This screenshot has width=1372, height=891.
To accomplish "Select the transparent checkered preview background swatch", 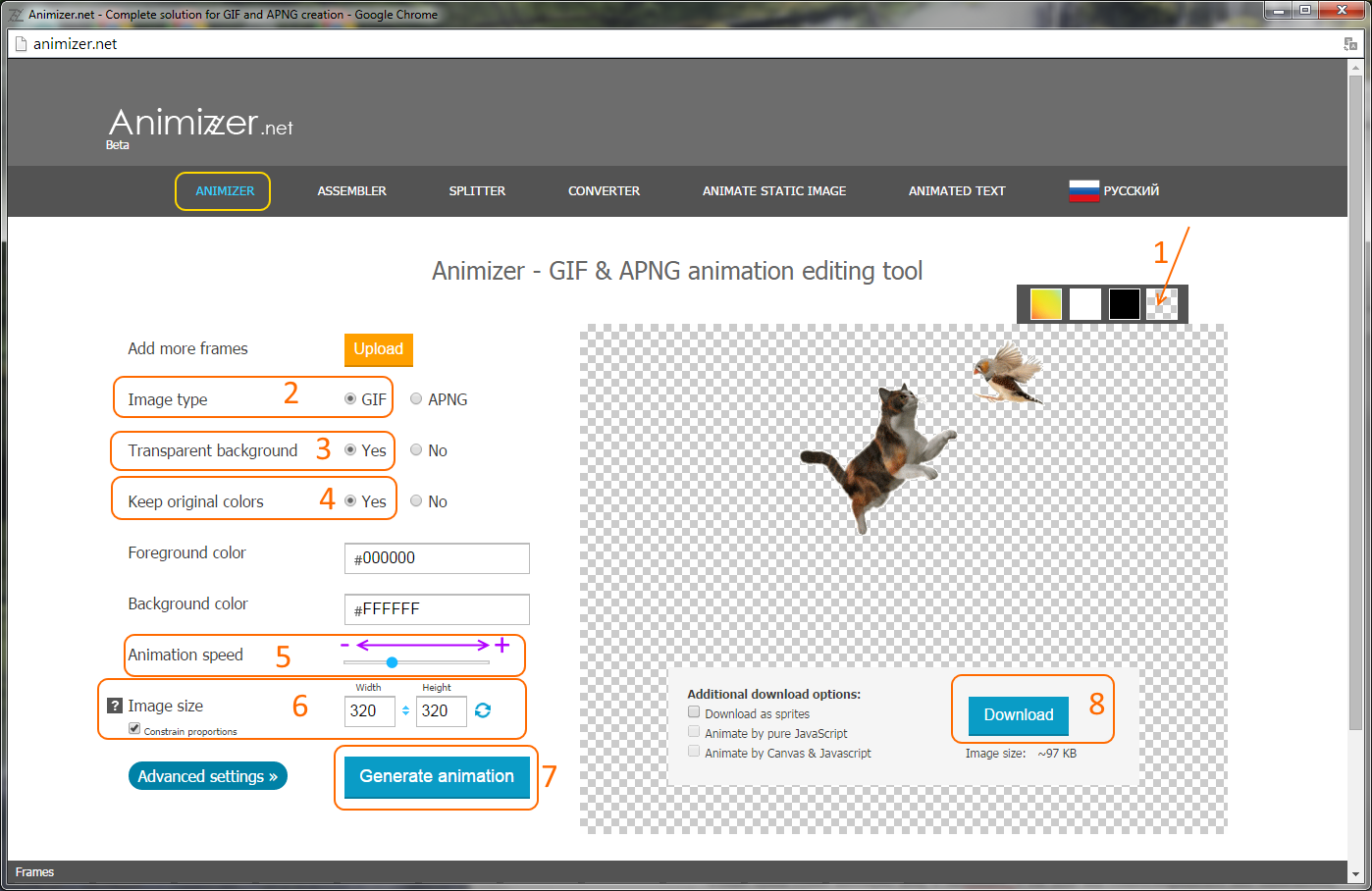I will tap(1164, 304).
